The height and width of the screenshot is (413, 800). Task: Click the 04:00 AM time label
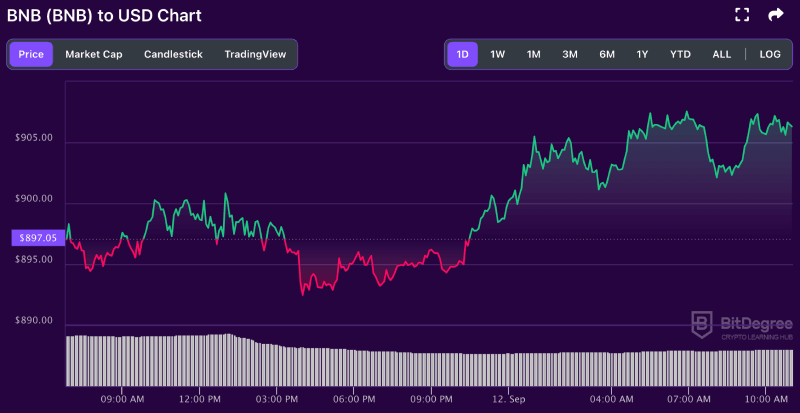(x=611, y=397)
